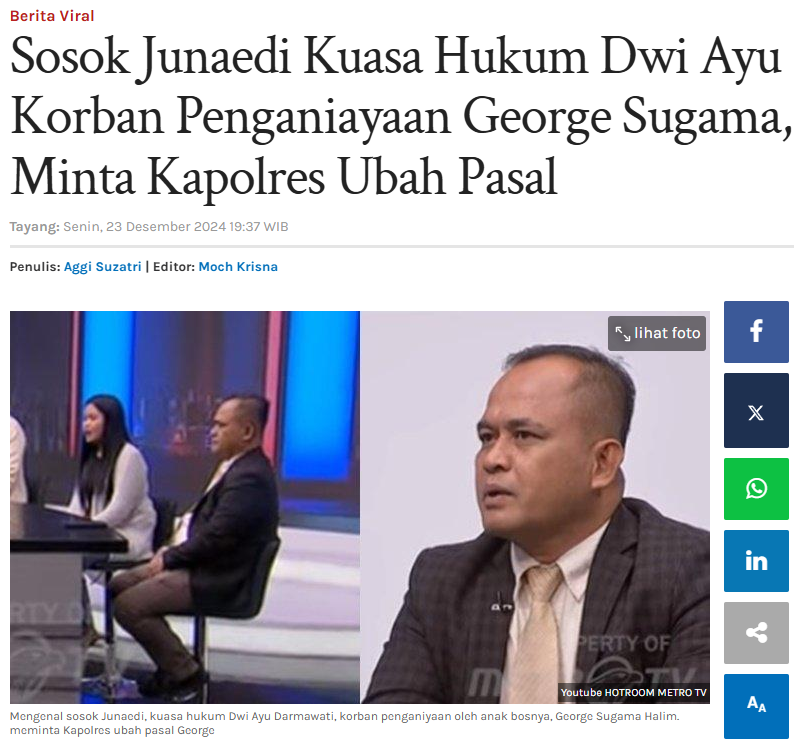This screenshot has width=800, height=741.
Task: Share article on LinkedIn
Action: click(756, 561)
